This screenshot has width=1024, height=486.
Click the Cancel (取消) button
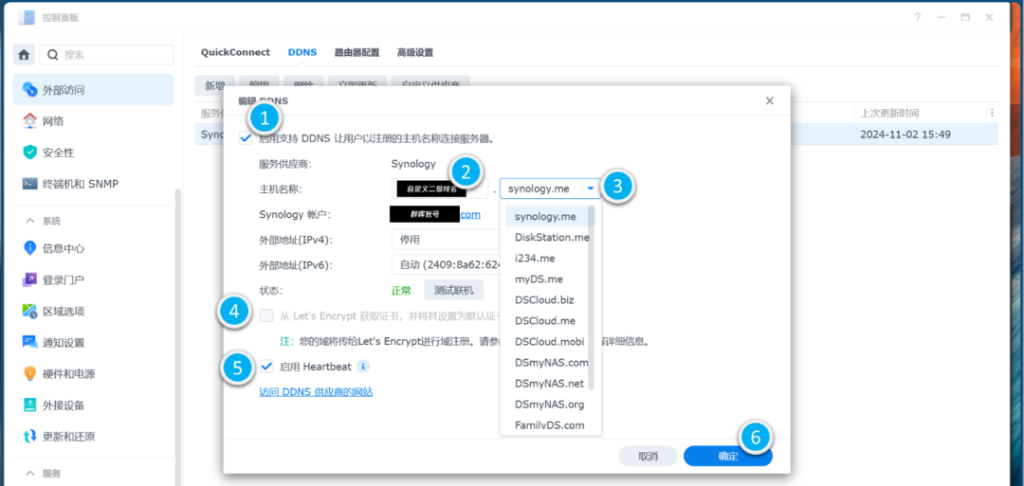click(648, 456)
